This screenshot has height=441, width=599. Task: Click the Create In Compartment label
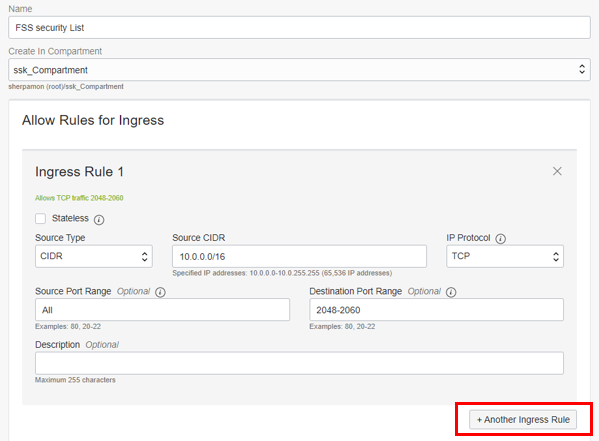tap(55, 51)
